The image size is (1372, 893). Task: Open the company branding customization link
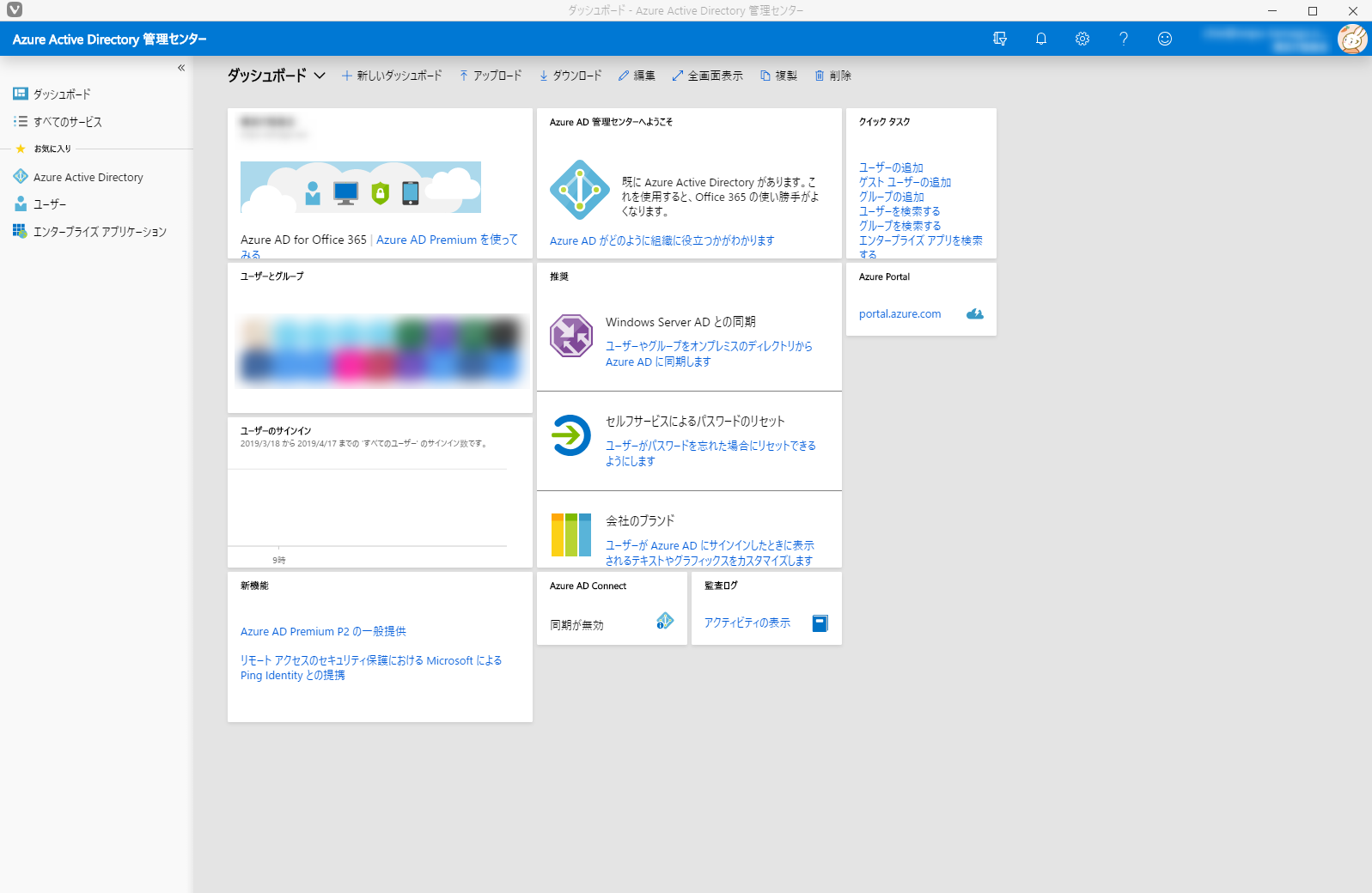(710, 553)
